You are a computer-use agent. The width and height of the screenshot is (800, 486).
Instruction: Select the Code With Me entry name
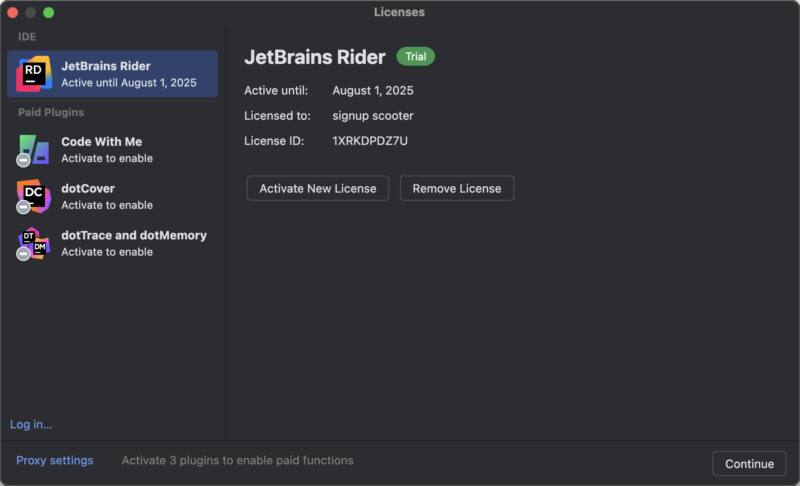tap(102, 142)
